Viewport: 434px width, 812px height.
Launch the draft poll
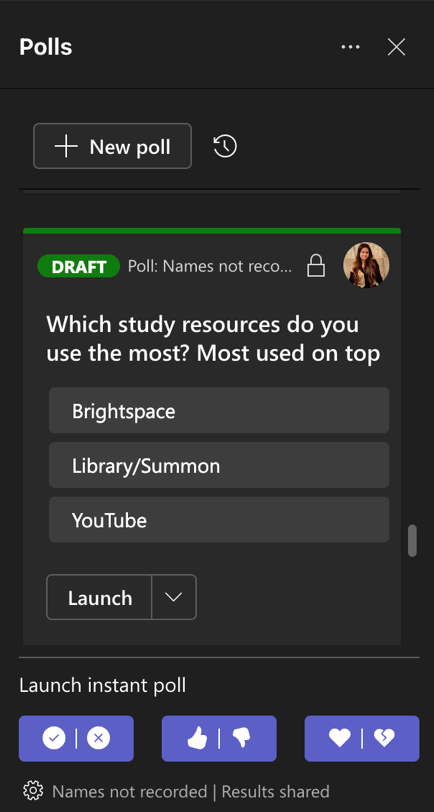pos(99,597)
